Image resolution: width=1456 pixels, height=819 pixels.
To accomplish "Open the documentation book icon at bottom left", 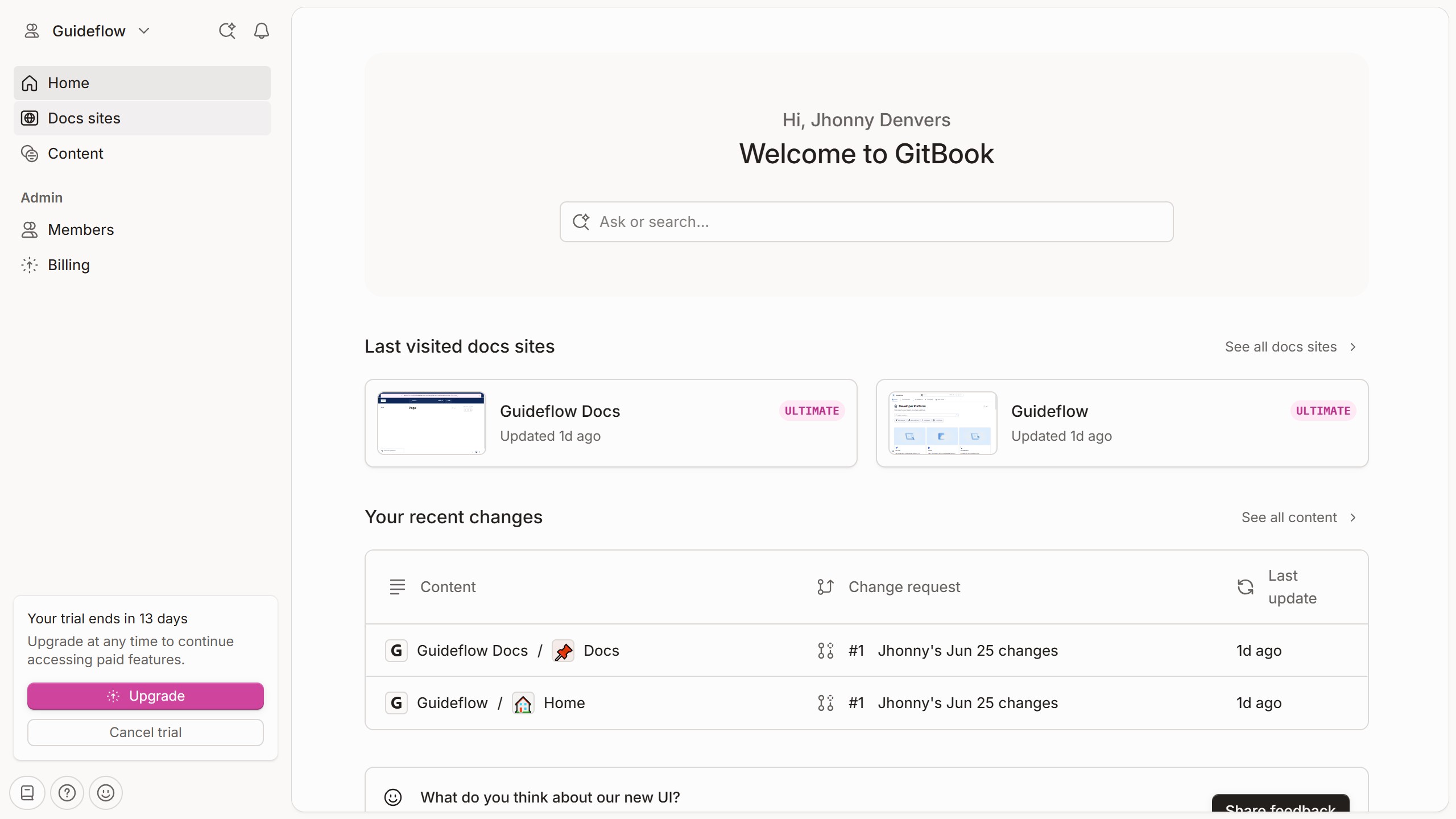I will 27,793.
